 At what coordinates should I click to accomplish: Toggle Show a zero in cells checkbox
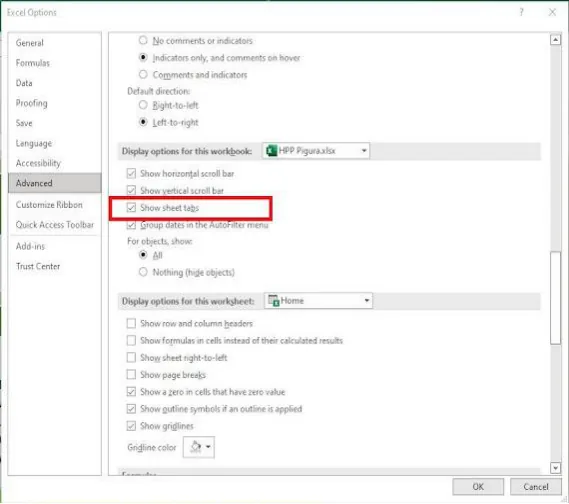(131, 392)
